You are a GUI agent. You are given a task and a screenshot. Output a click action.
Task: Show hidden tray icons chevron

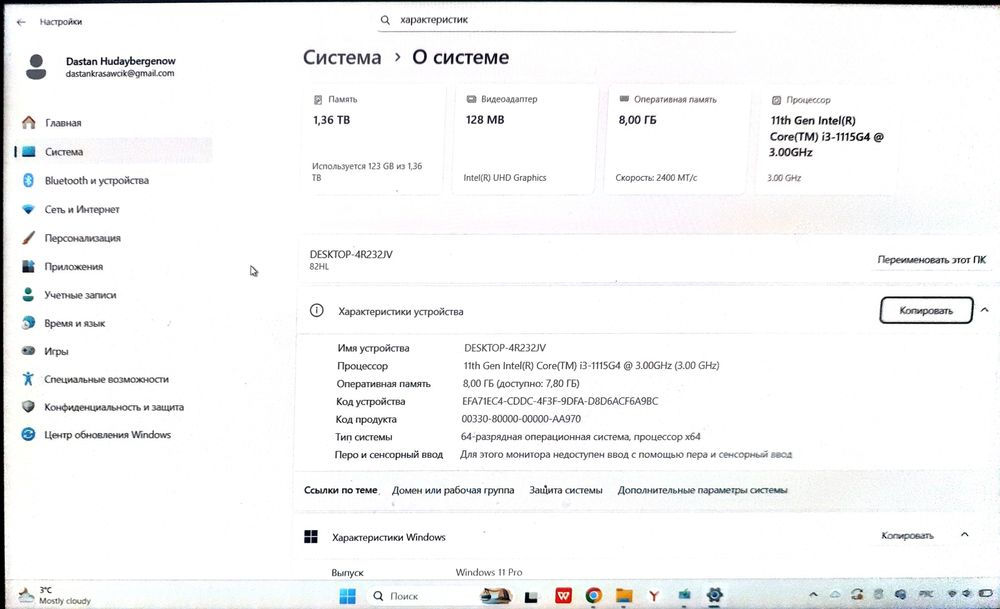click(x=813, y=594)
